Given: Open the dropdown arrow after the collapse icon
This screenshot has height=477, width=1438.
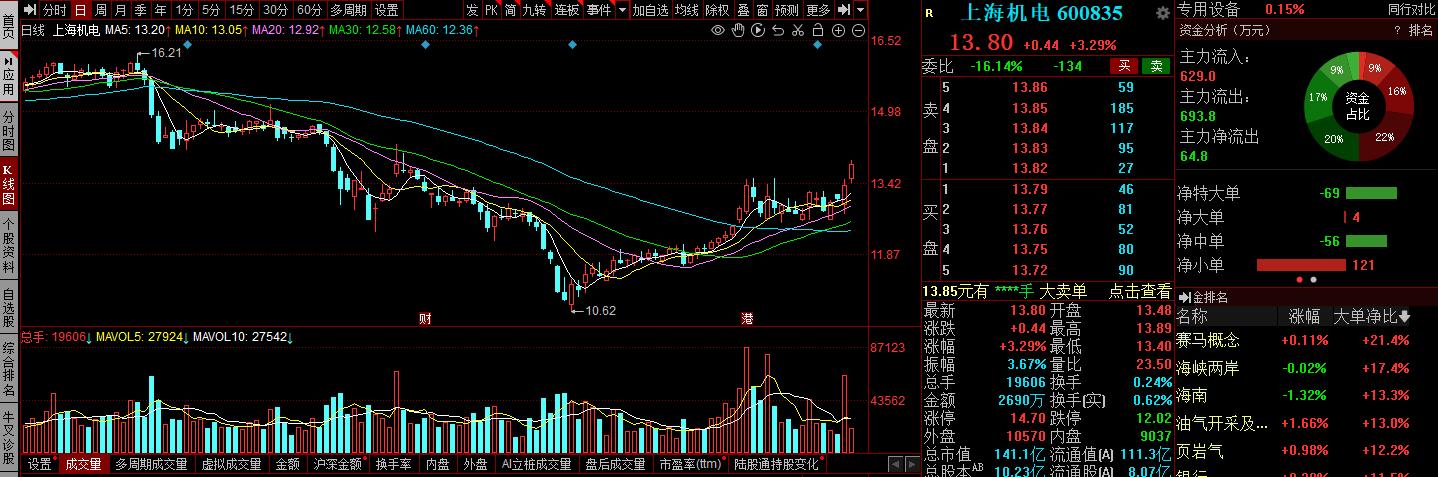Looking at the screenshot, I should pyautogui.click(x=860, y=10).
